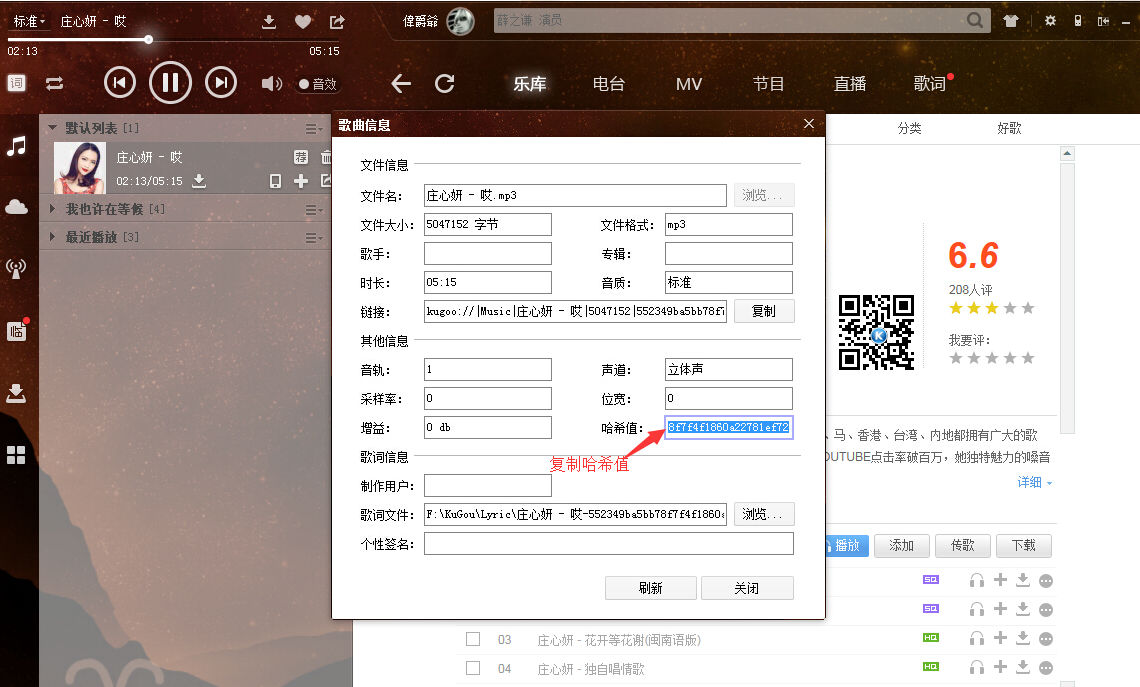
Task: Open the apps grid sidebar icon
Action: tap(16, 455)
